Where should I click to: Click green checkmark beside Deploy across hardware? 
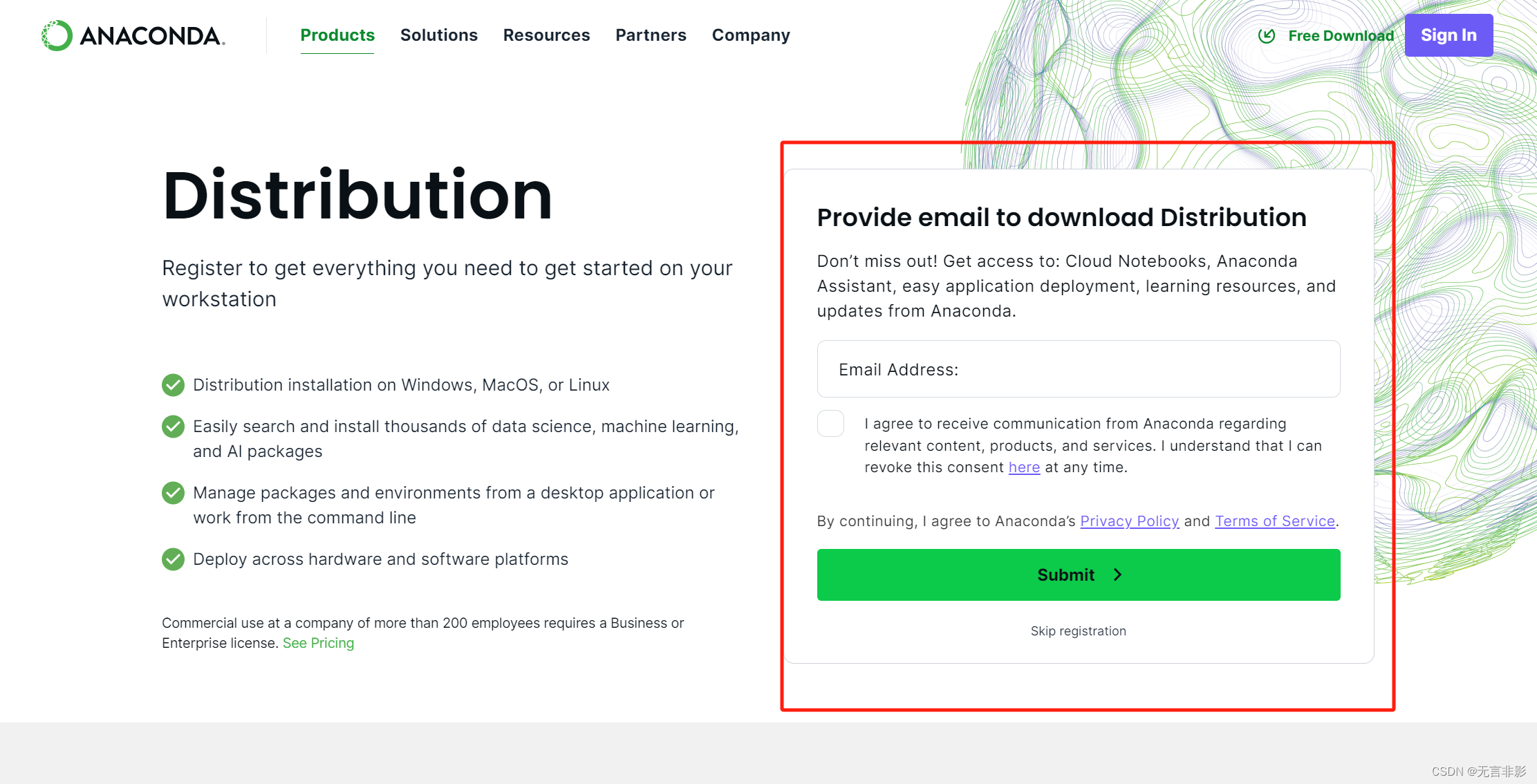[173, 559]
